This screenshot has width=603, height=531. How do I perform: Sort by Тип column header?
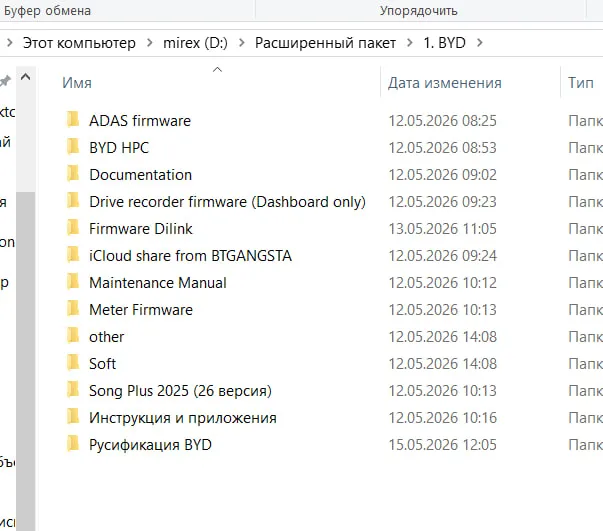(x=581, y=83)
